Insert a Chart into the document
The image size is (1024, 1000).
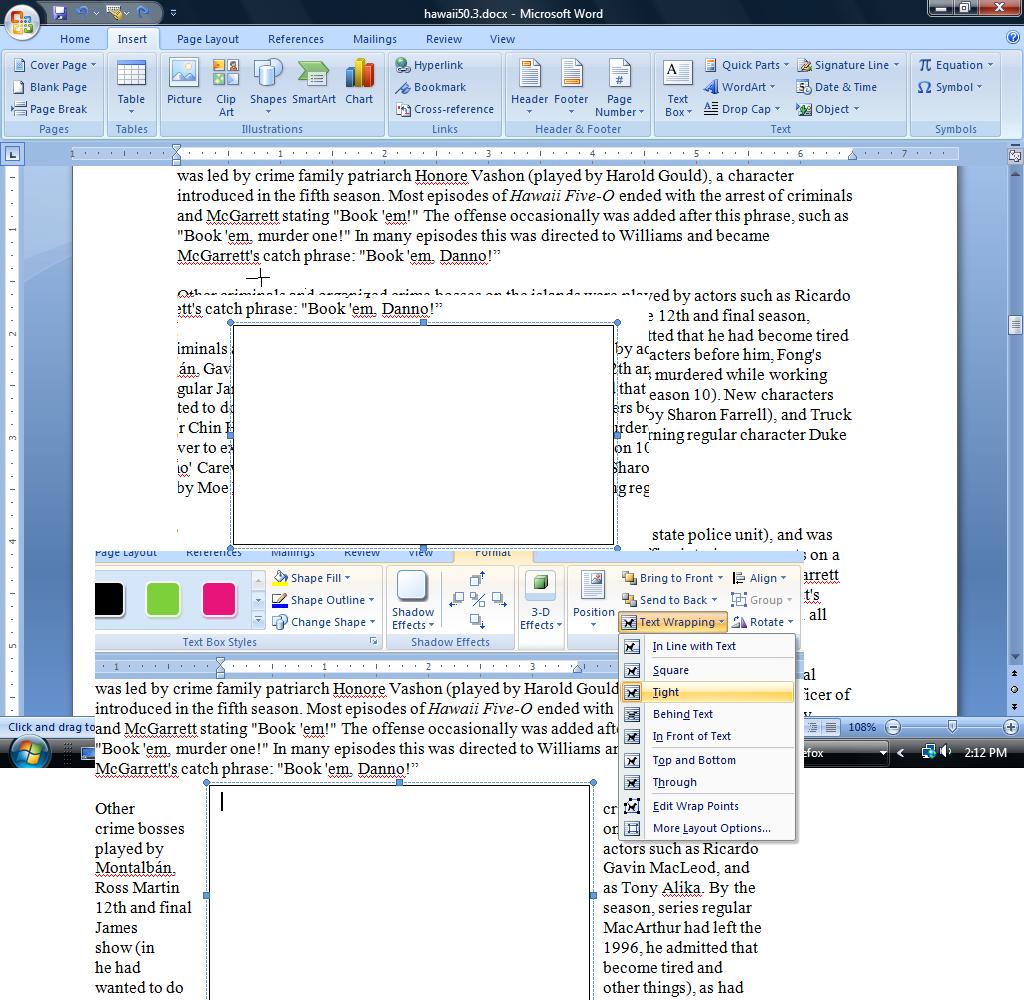(x=359, y=81)
